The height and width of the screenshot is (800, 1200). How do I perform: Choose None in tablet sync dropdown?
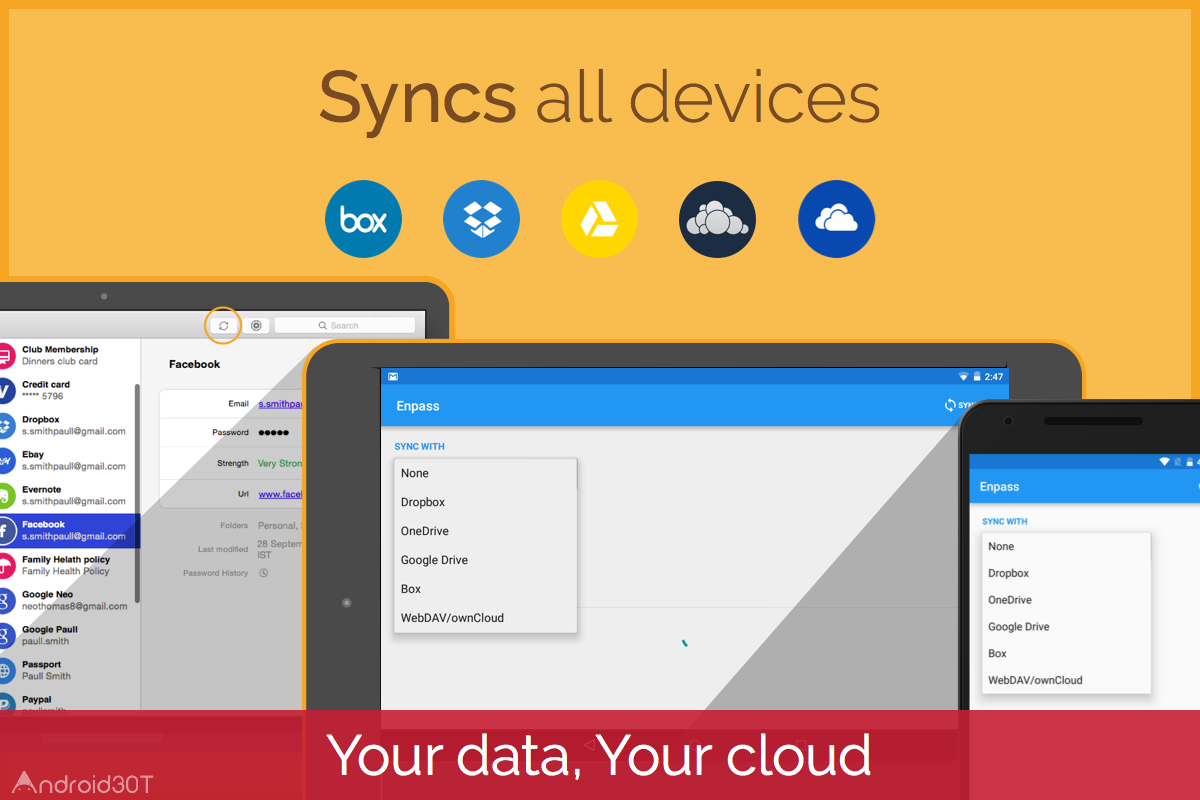486,473
